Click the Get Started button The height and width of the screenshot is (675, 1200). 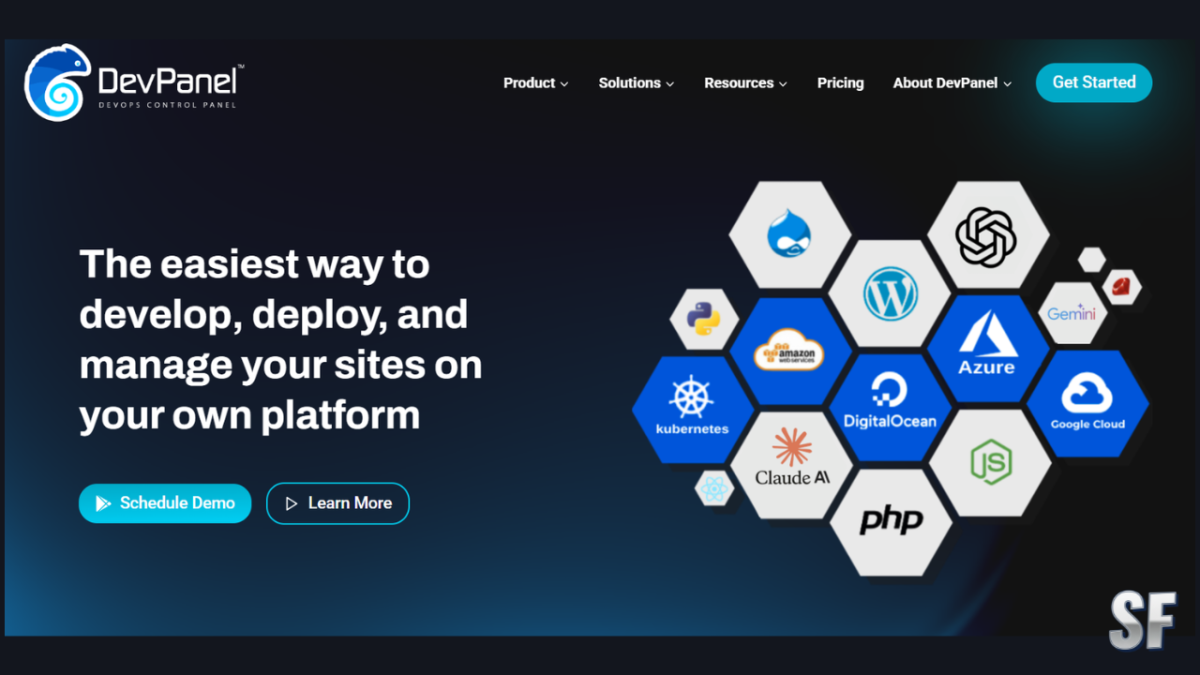[x=1093, y=83]
